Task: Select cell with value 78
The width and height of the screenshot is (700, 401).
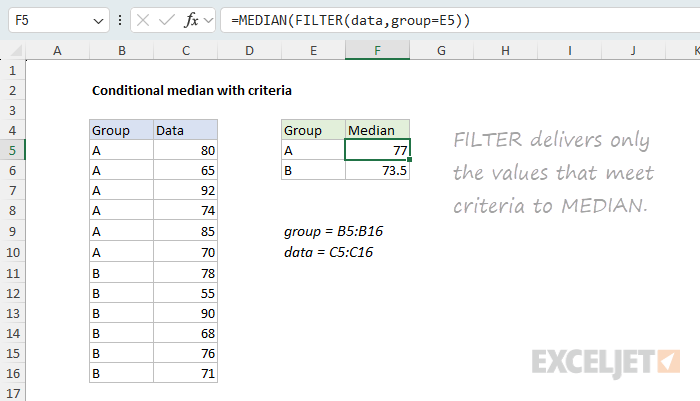Action: click(x=185, y=273)
